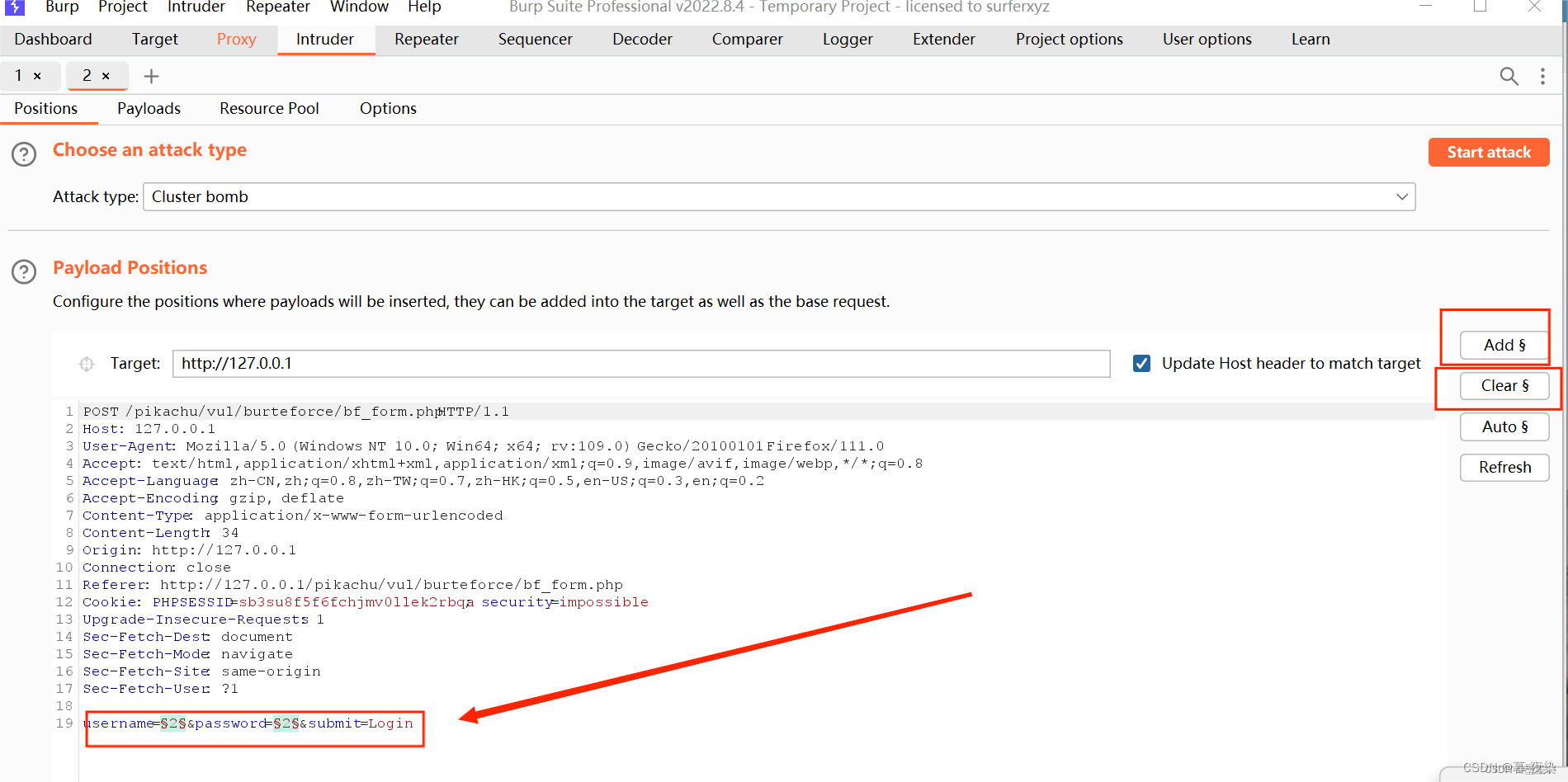Close Intruder tab 2
Viewport: 1568px width, 782px height.
[x=106, y=76]
